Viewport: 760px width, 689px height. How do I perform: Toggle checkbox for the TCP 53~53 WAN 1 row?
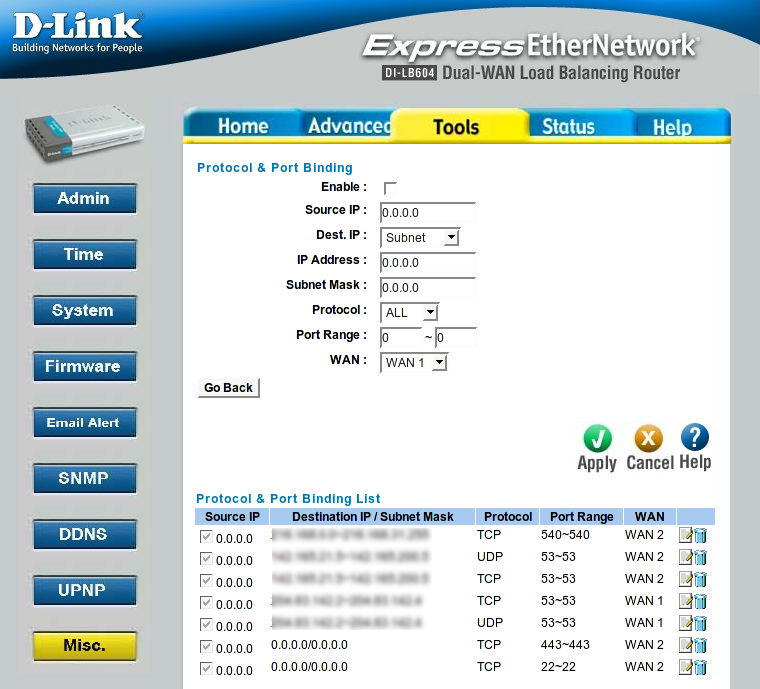(206, 603)
